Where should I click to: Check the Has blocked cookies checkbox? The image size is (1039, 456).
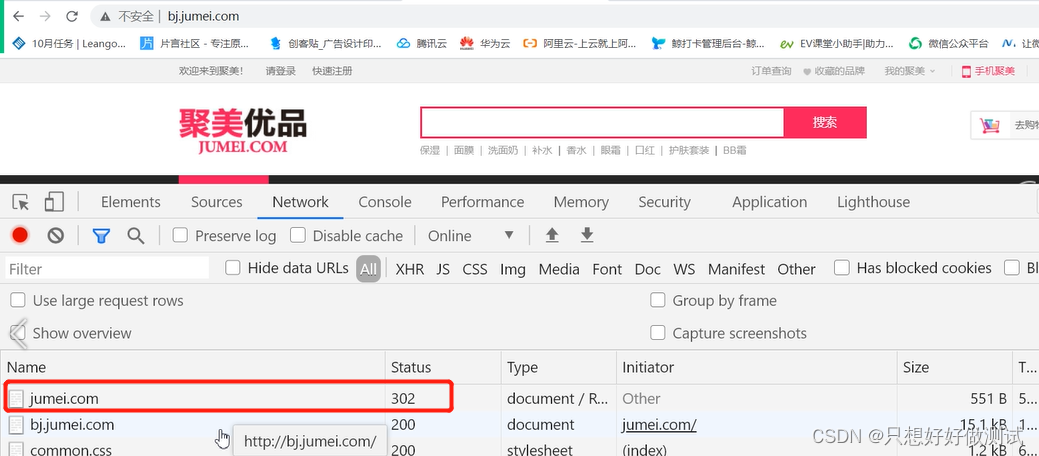(842, 268)
